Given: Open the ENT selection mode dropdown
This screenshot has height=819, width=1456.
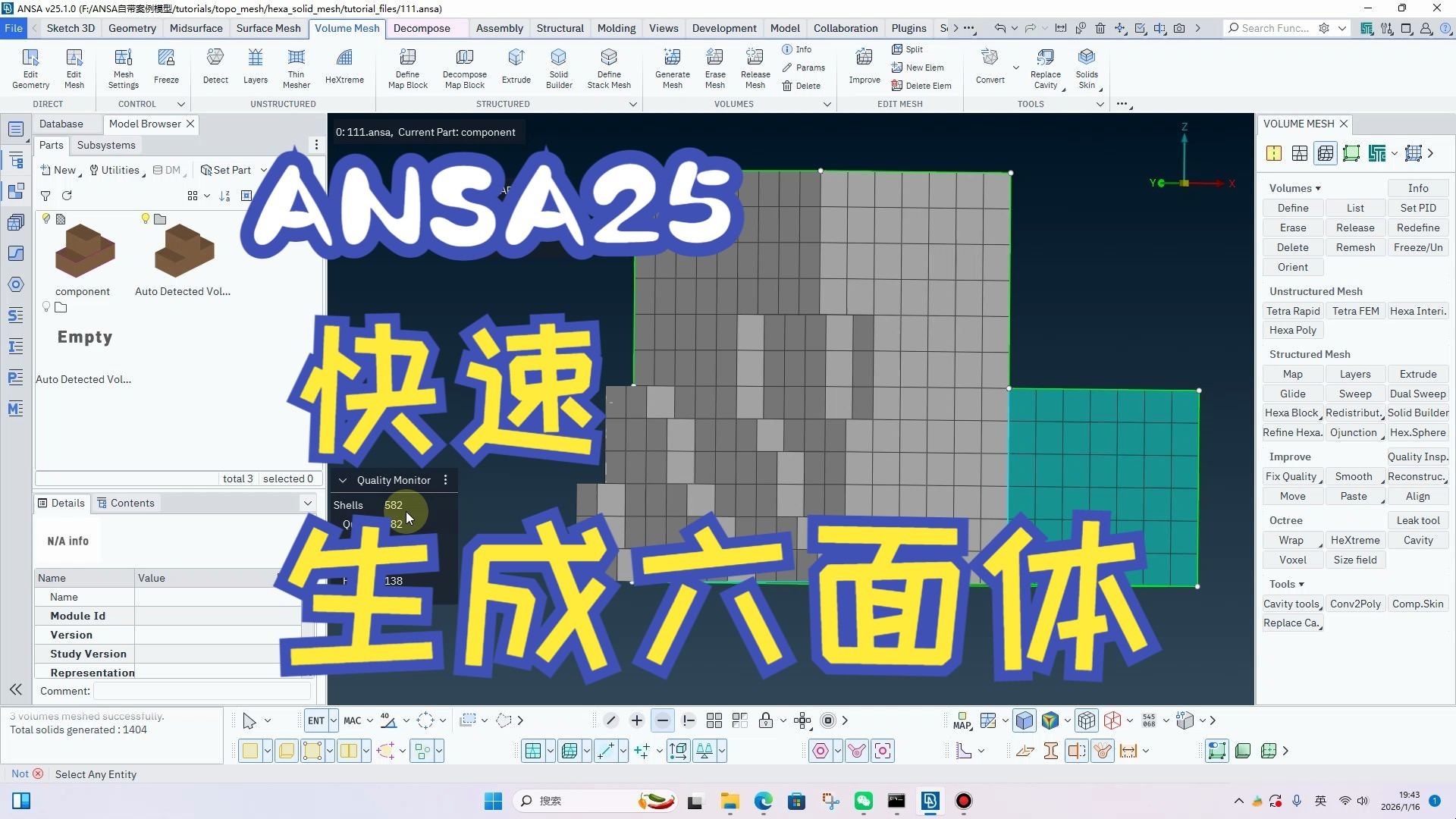Looking at the screenshot, I should point(334,720).
